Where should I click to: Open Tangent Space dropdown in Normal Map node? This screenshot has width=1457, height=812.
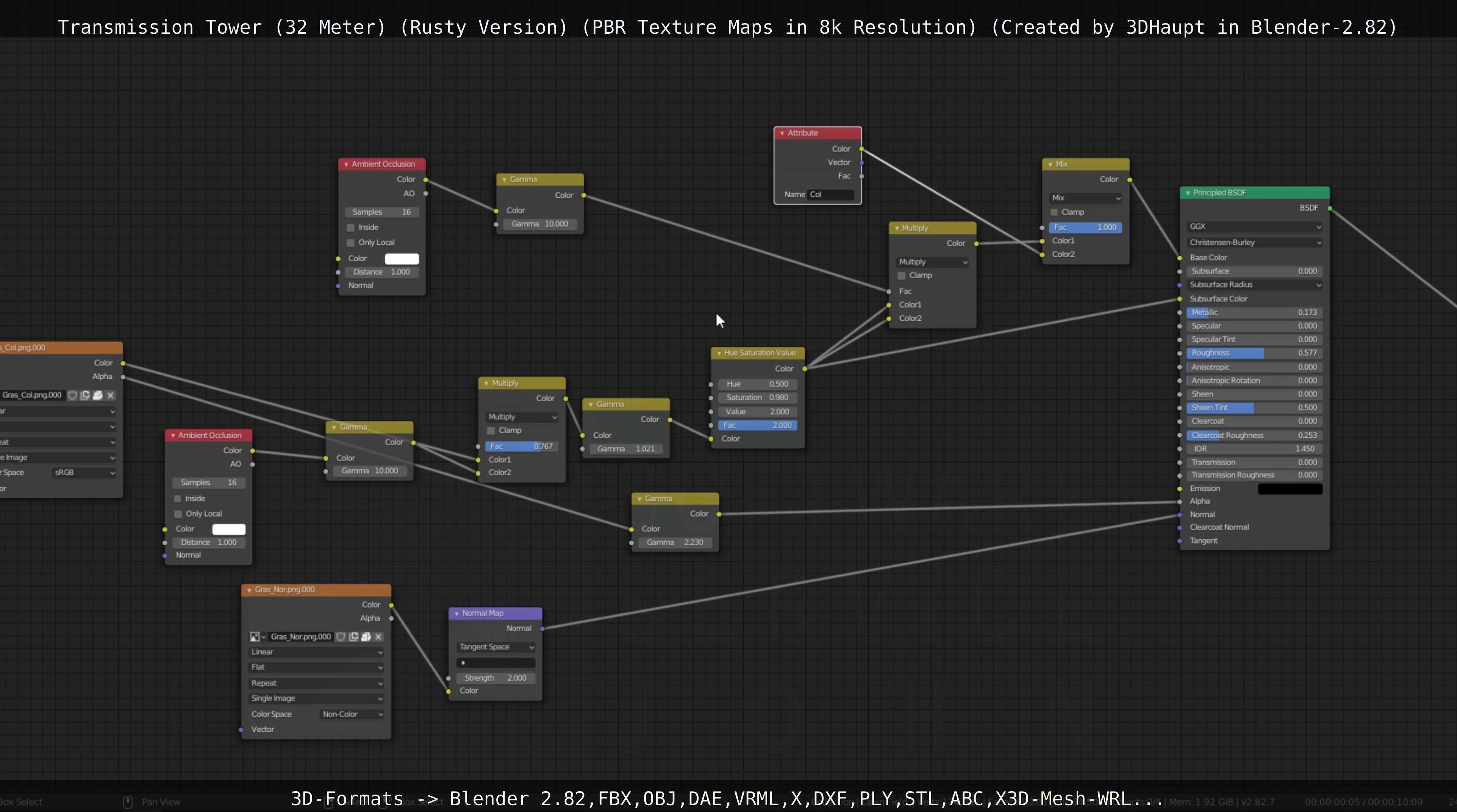click(x=496, y=647)
